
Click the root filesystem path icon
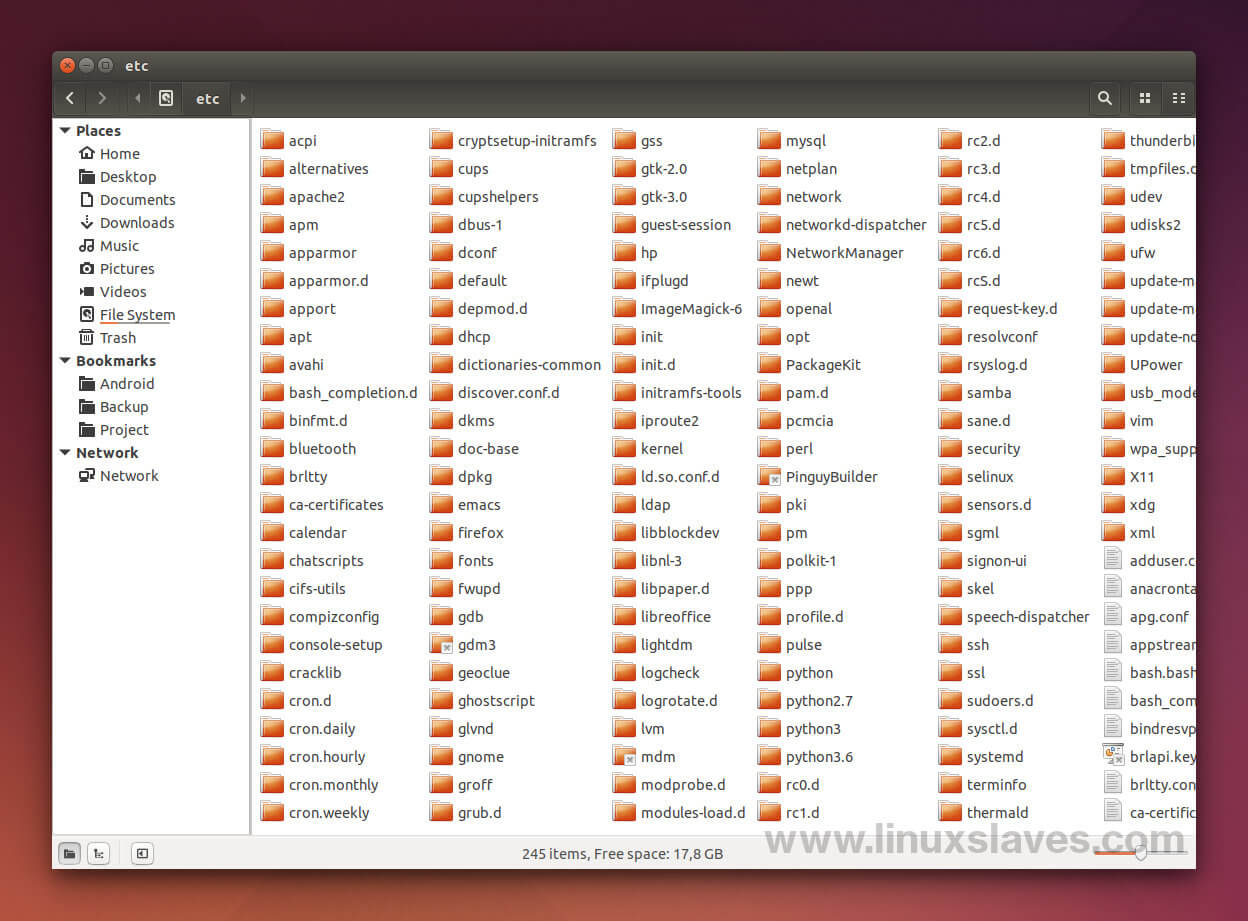tap(166, 98)
